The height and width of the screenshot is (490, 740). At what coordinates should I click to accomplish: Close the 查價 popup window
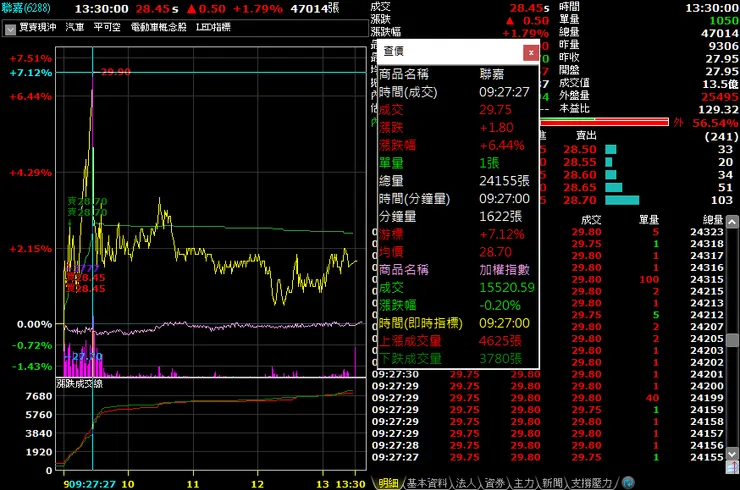[531, 52]
